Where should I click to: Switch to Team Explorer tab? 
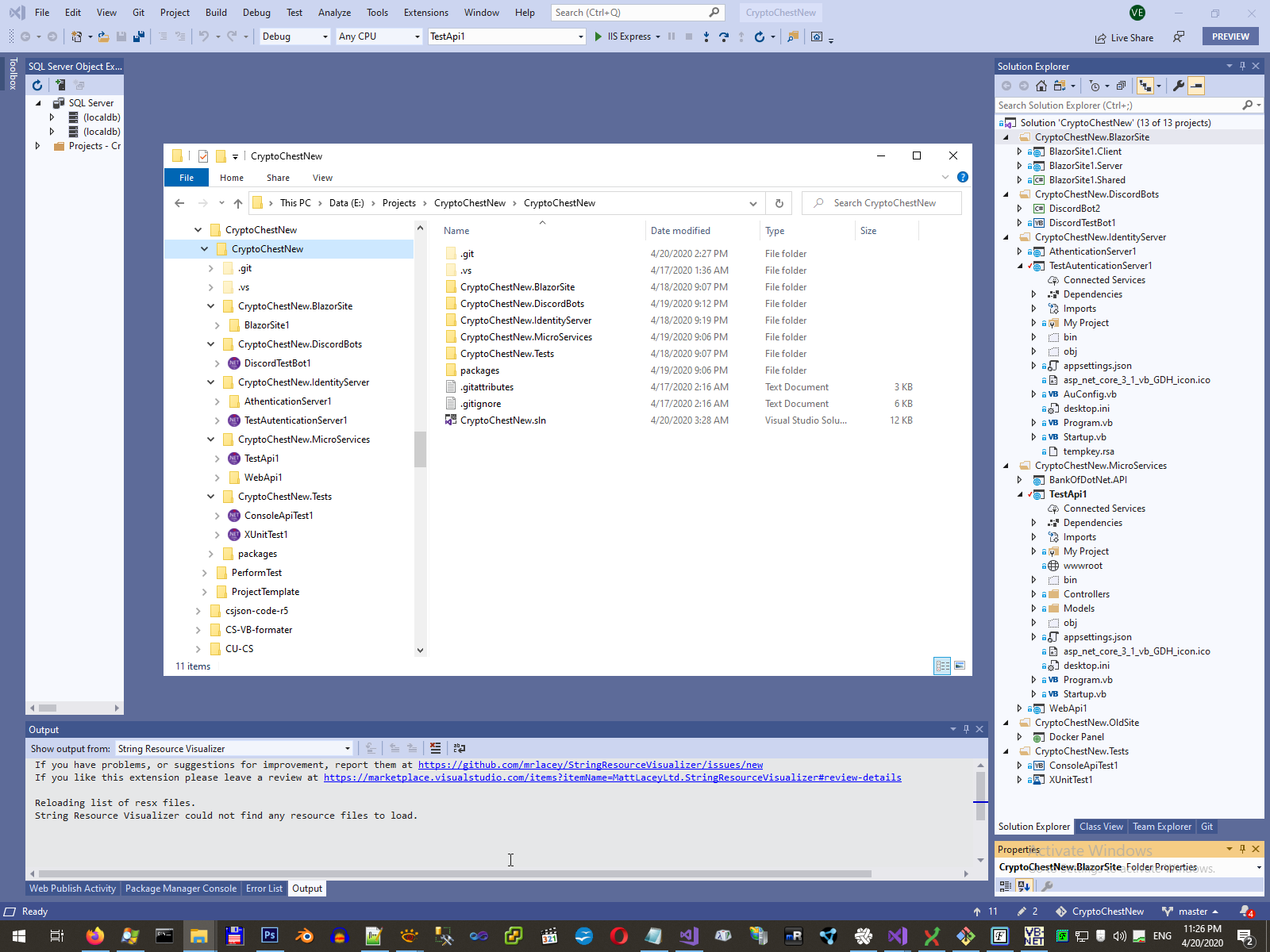(1162, 827)
